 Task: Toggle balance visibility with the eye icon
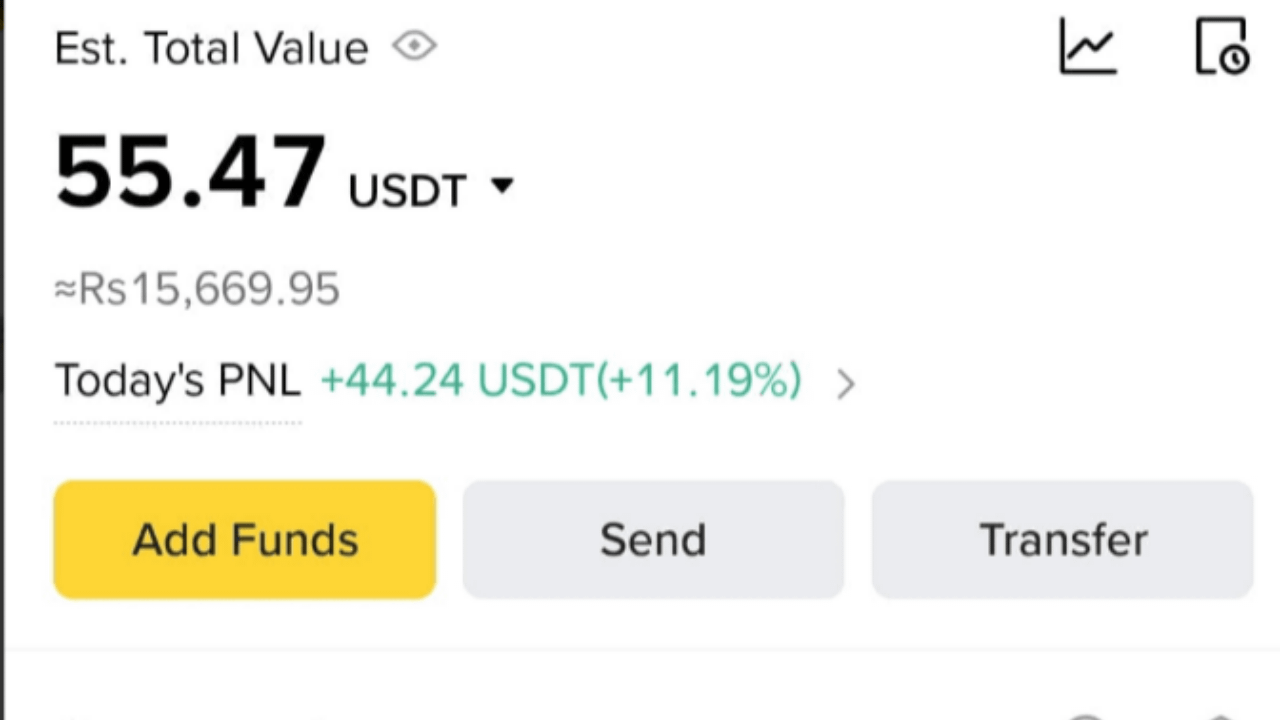coord(414,46)
